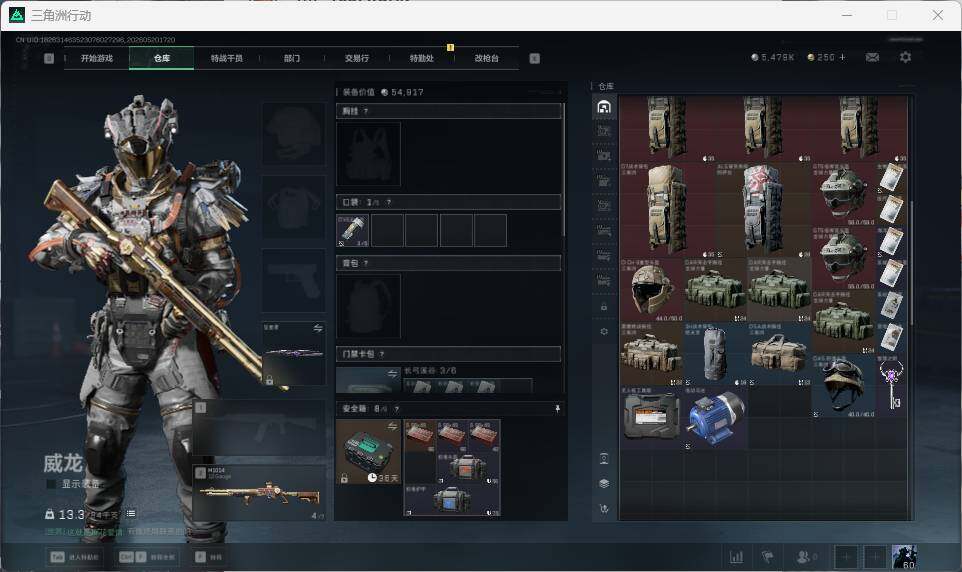Click the plus next to 250 currency
Image resolution: width=962 pixels, height=572 pixels.
click(842, 57)
